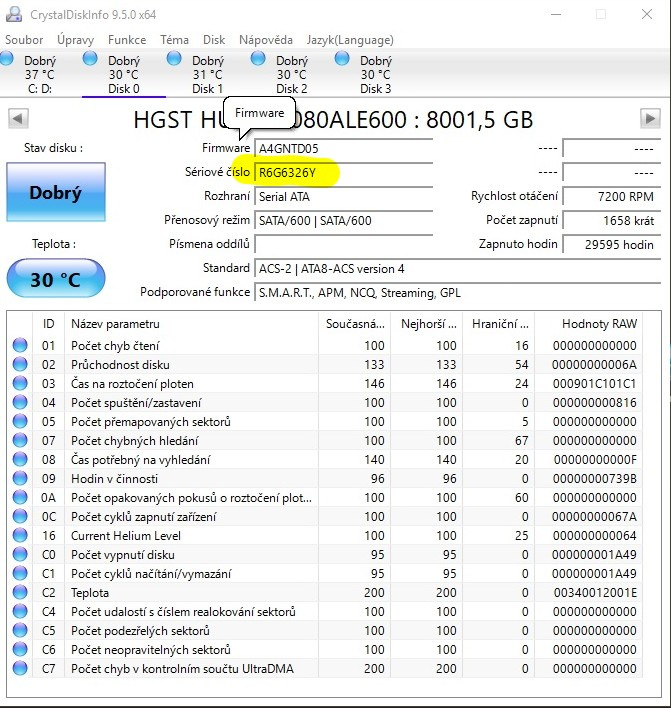This screenshot has height=708, width=671.
Task: Open the Soubor menu
Action: [x=24, y=40]
